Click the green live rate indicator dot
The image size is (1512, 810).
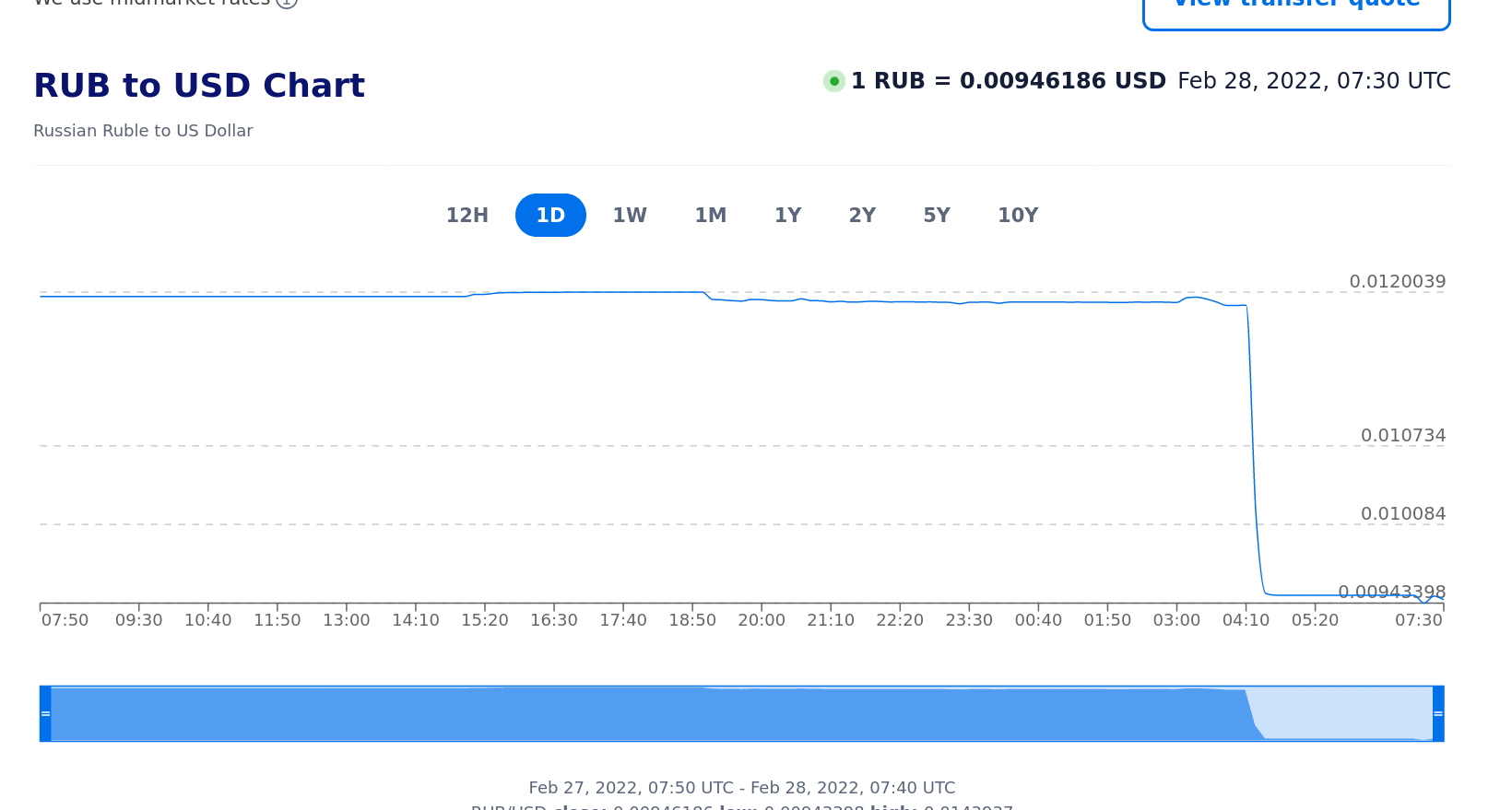pos(833,81)
